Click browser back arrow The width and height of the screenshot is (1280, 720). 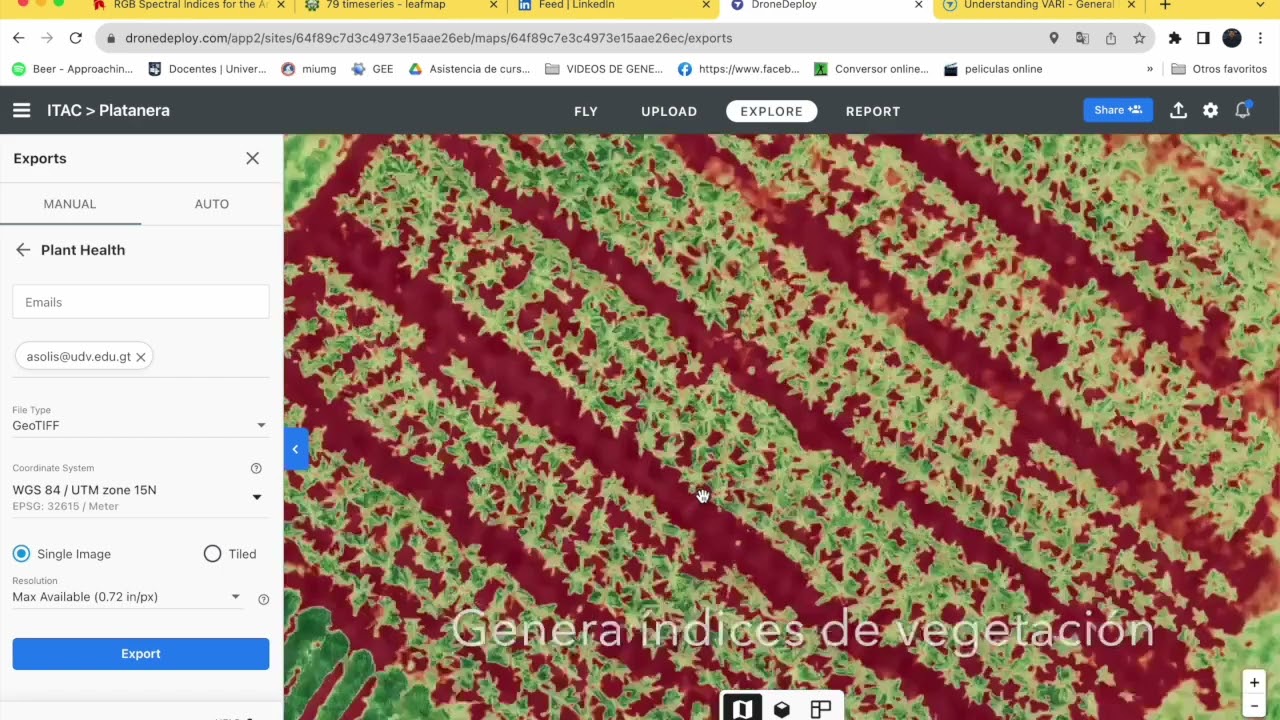pyautogui.click(x=18, y=38)
